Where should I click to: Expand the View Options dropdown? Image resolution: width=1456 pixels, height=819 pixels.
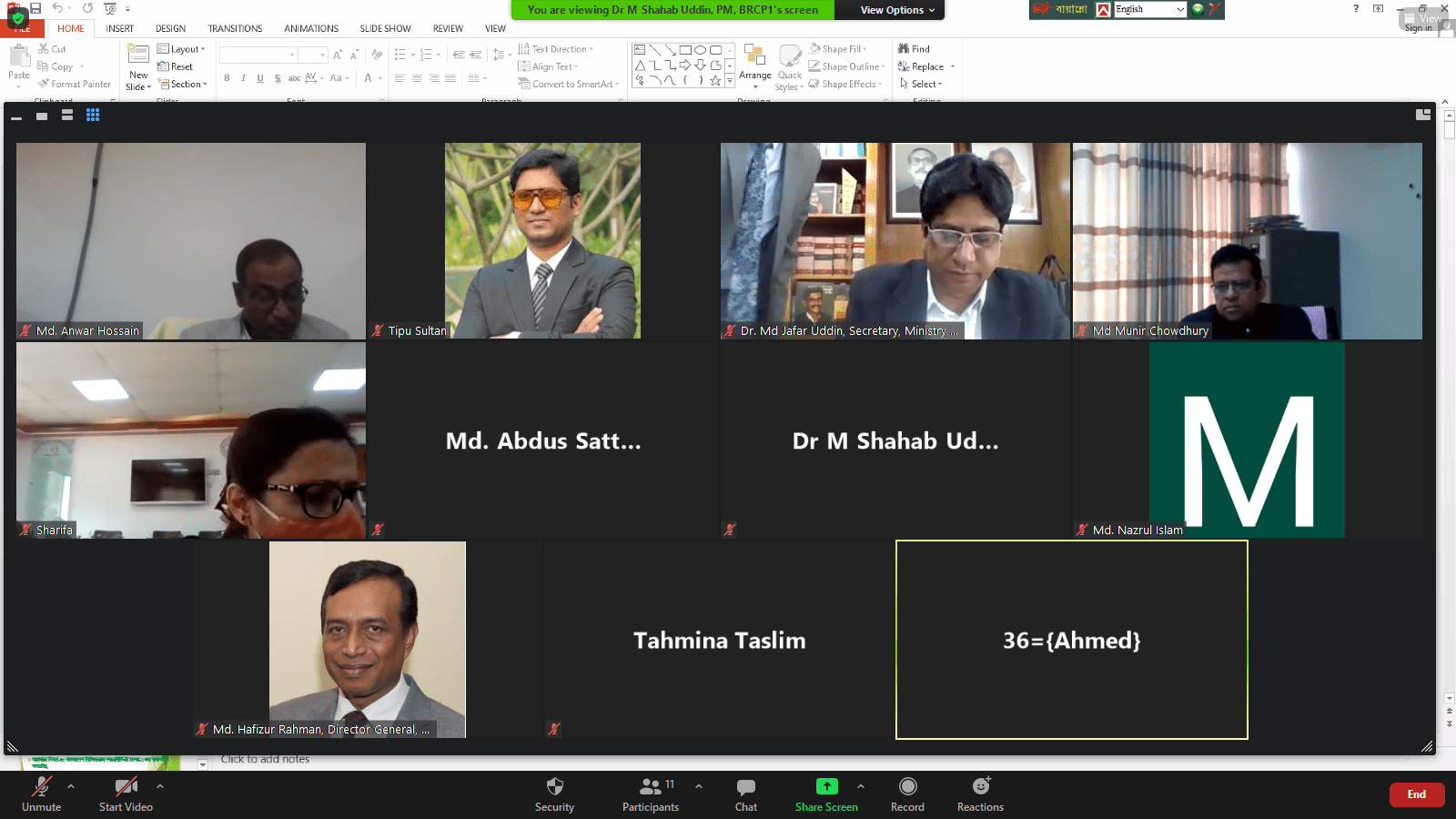click(x=897, y=10)
